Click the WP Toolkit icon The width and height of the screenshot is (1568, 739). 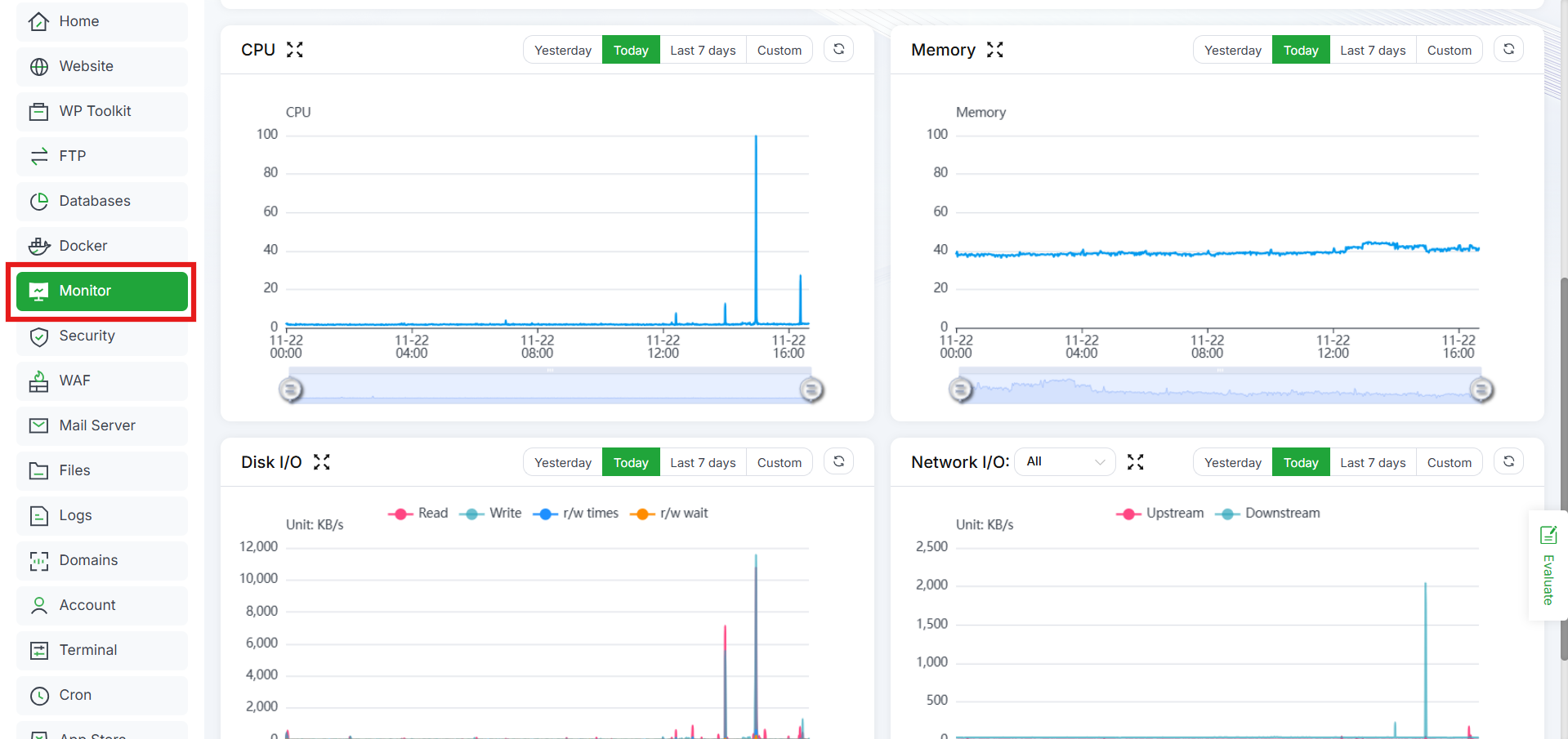click(39, 112)
